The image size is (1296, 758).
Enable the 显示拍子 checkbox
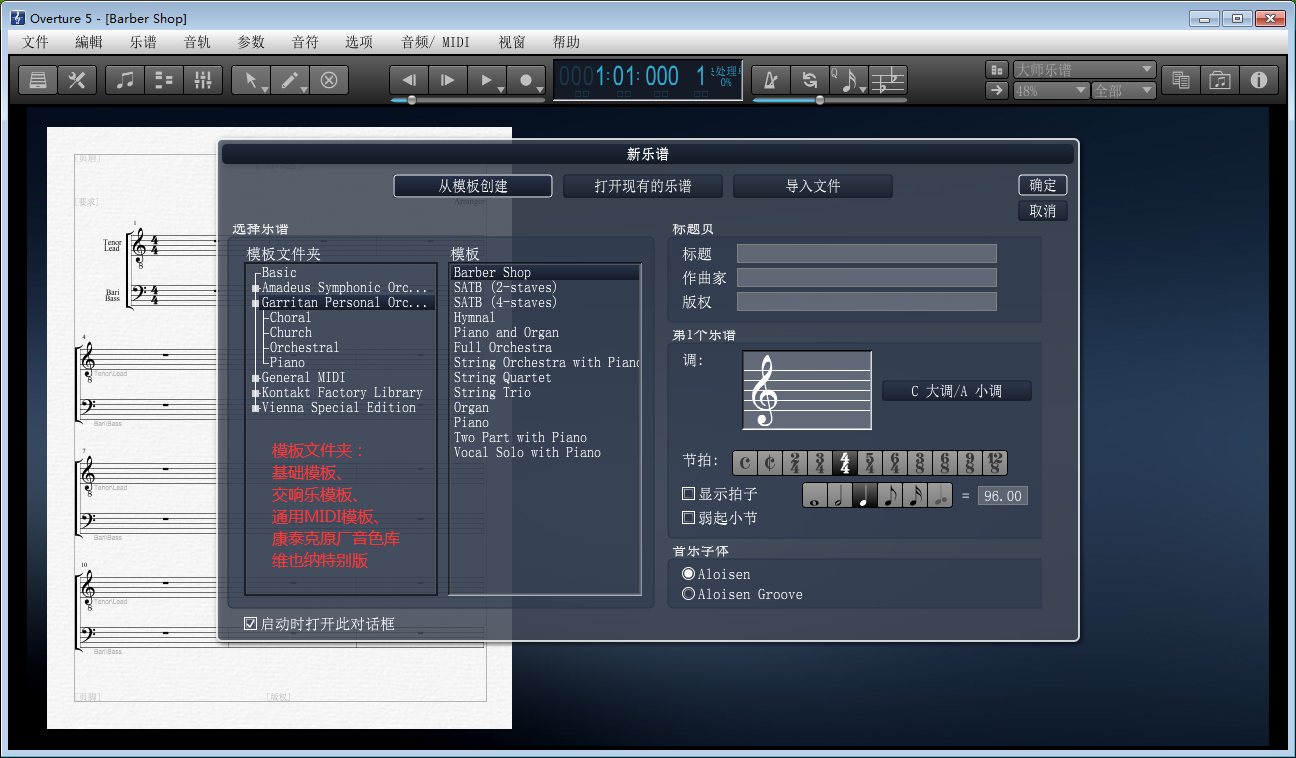tap(688, 494)
